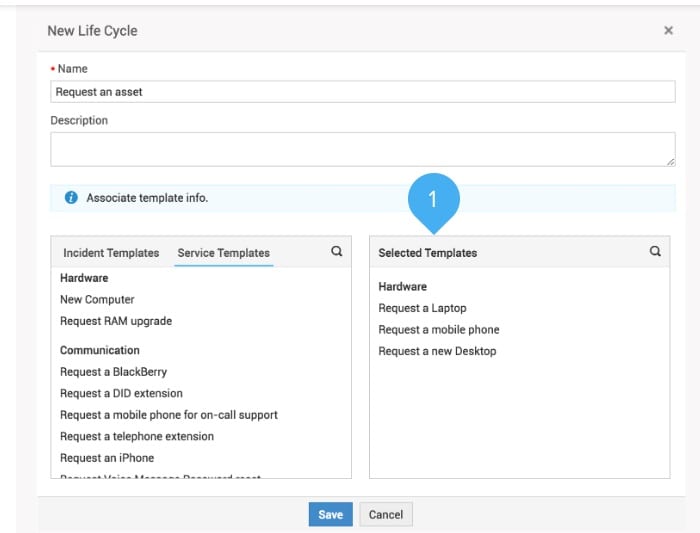This screenshot has height=533, width=700.
Task: Click Request a Laptop in Selected Templates
Action: point(422,308)
